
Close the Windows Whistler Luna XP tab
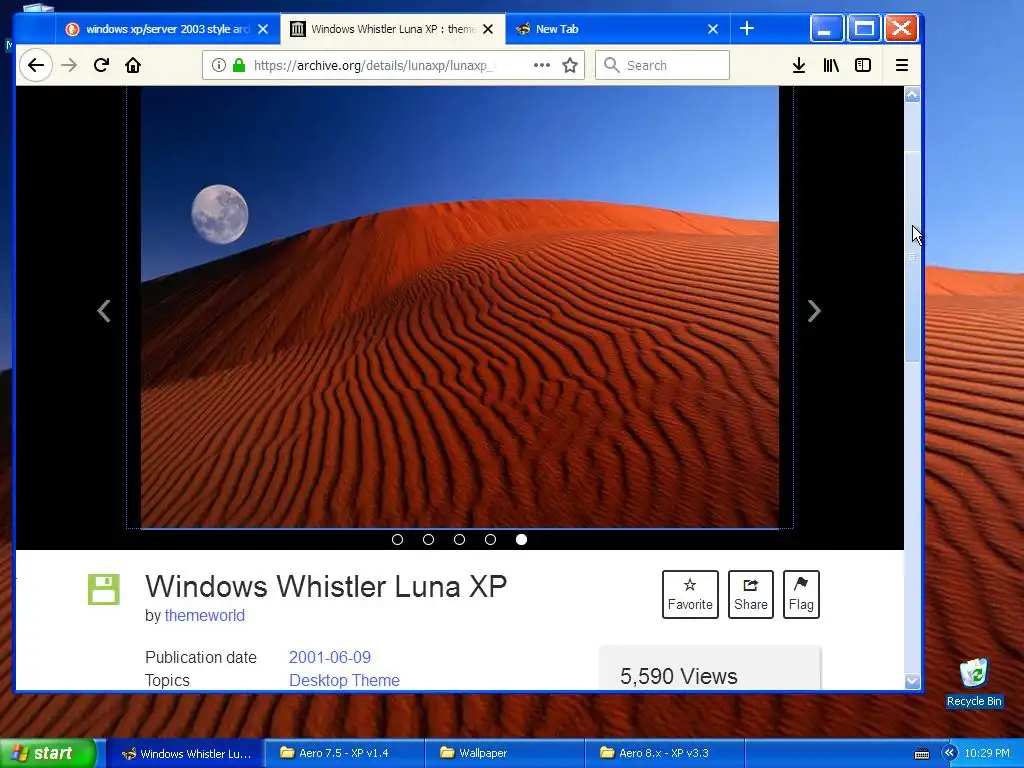pyautogui.click(x=488, y=29)
